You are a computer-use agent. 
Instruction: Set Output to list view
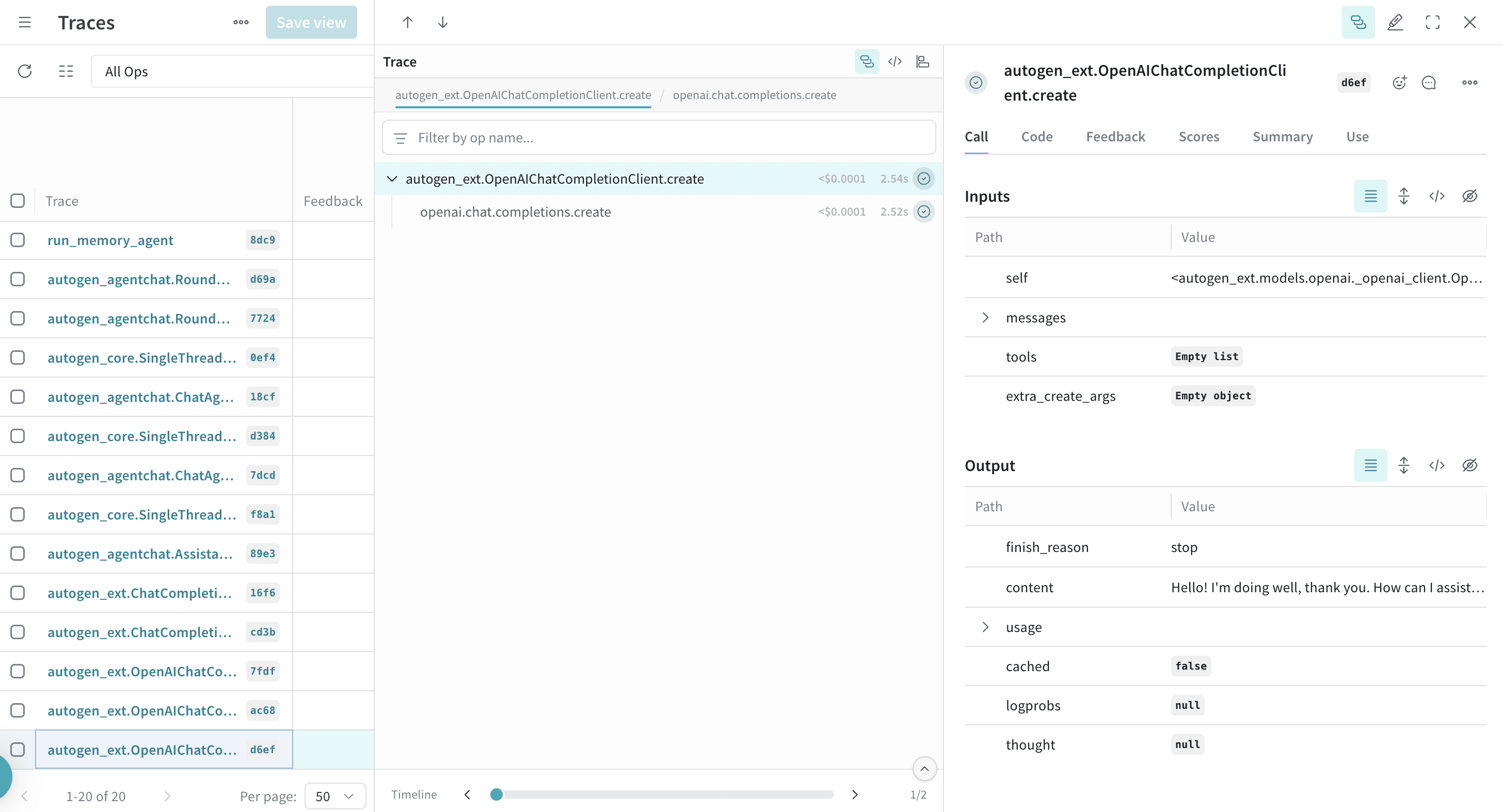1370,465
